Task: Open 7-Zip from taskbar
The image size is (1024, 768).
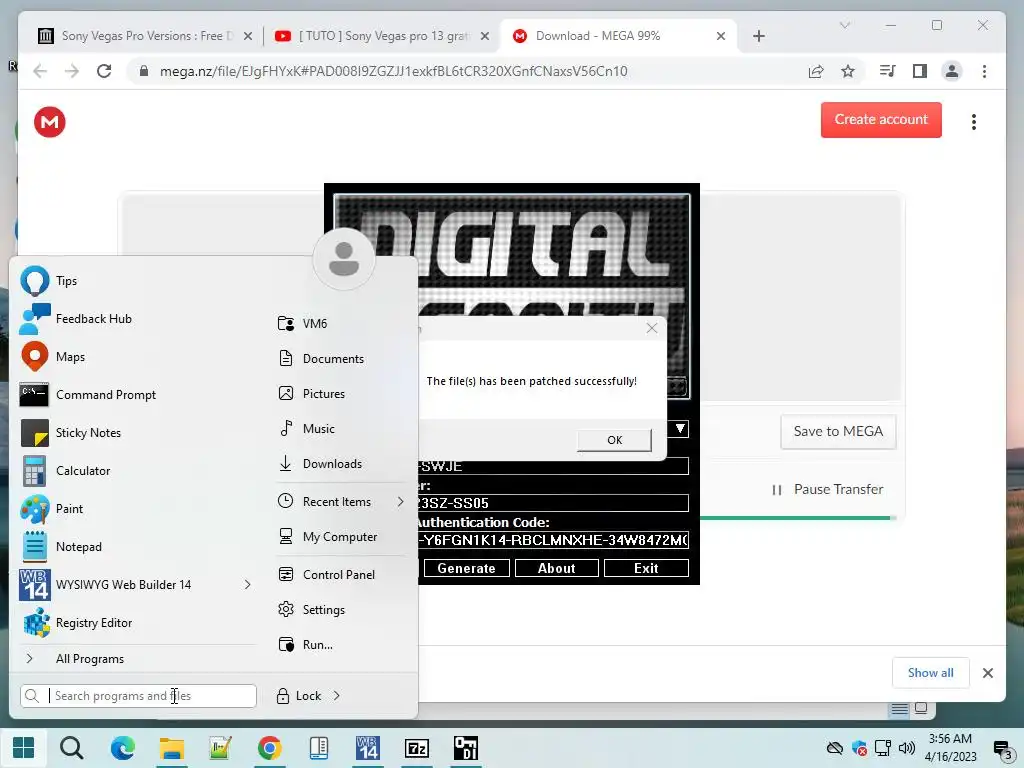Action: 417,748
